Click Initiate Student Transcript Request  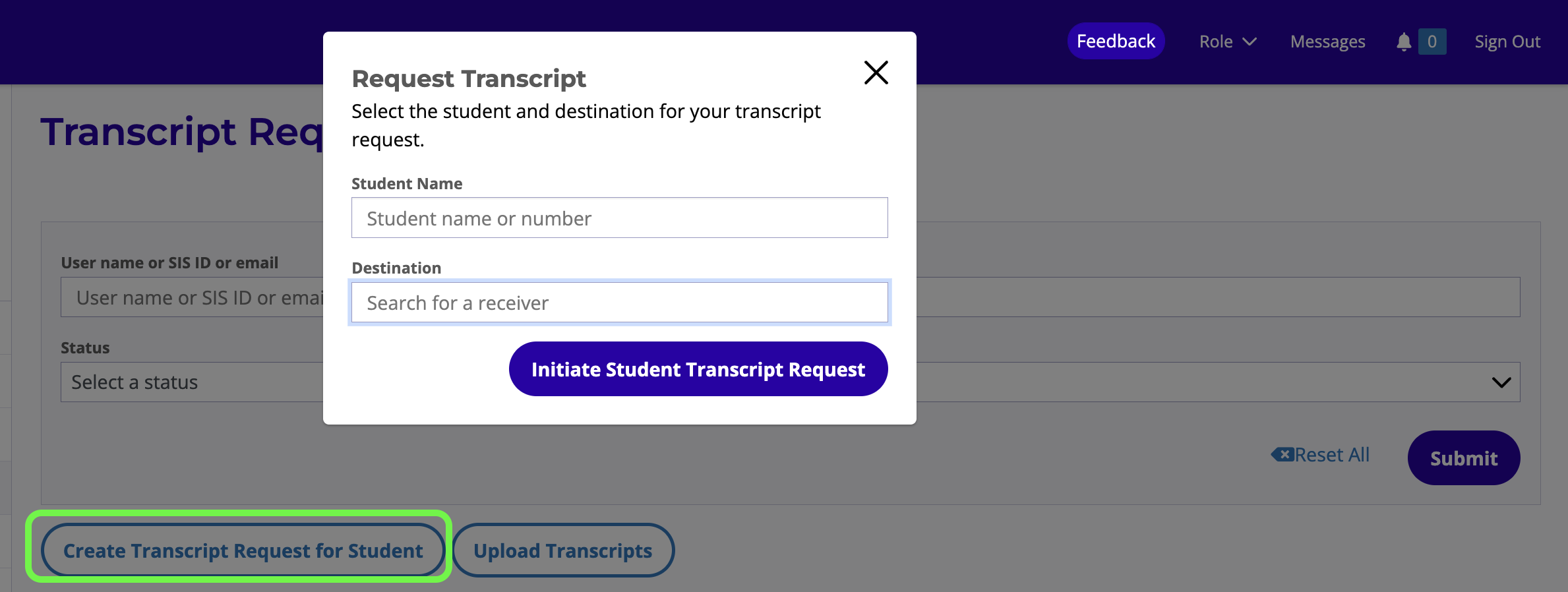click(x=698, y=369)
